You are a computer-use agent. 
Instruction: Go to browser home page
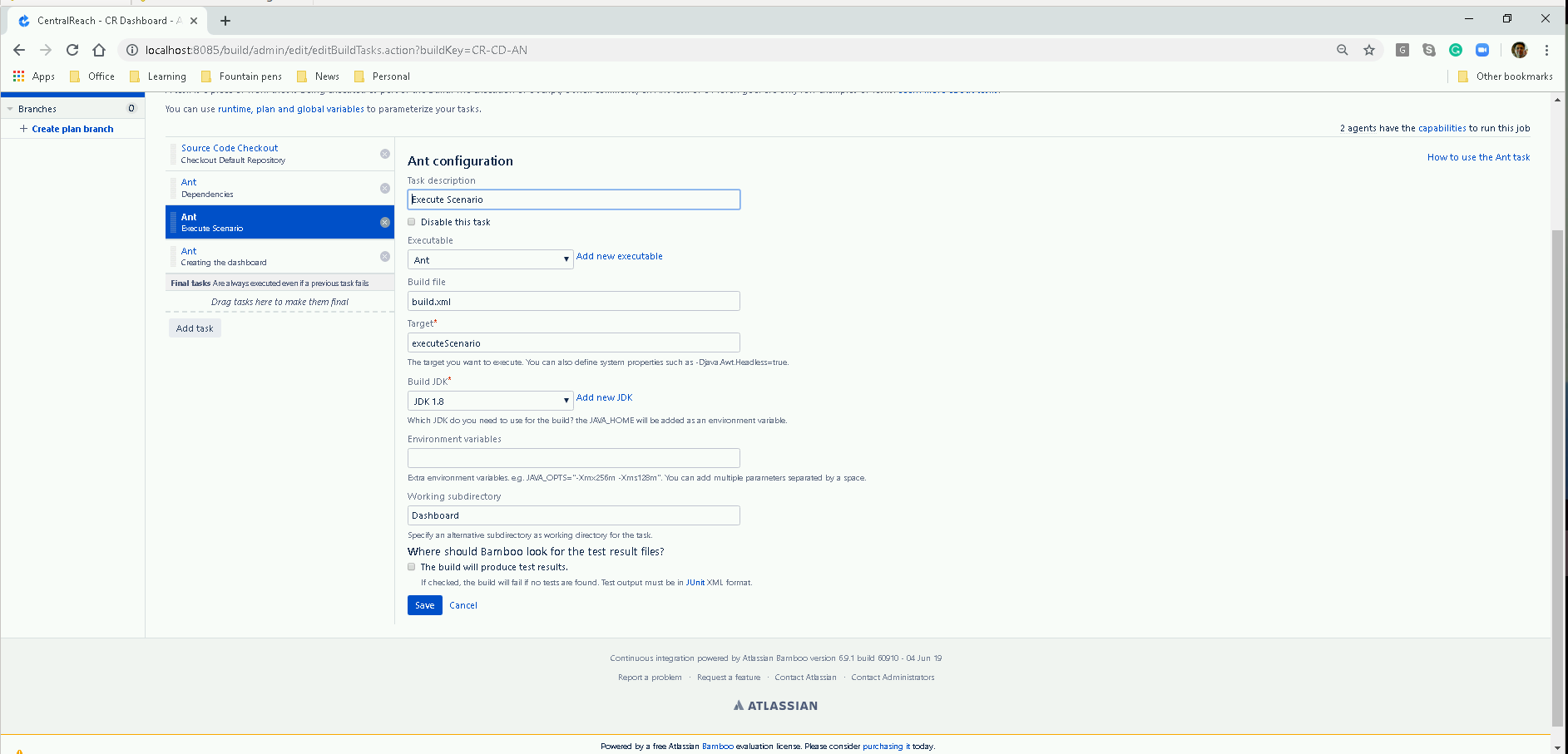(x=99, y=50)
